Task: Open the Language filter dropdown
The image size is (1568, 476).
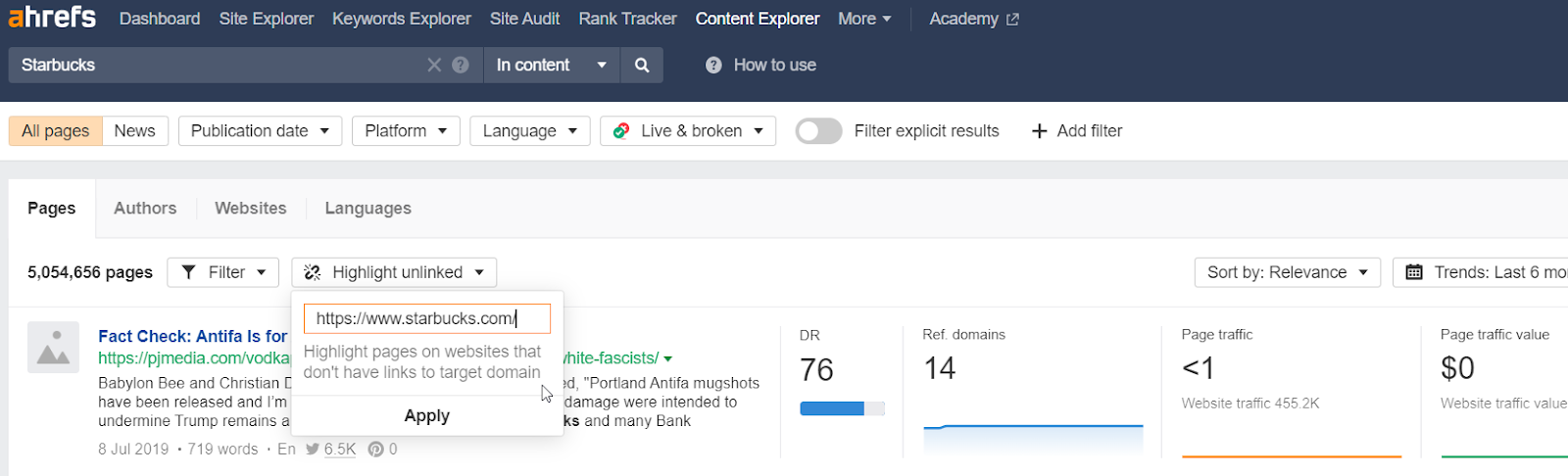Action: [530, 130]
